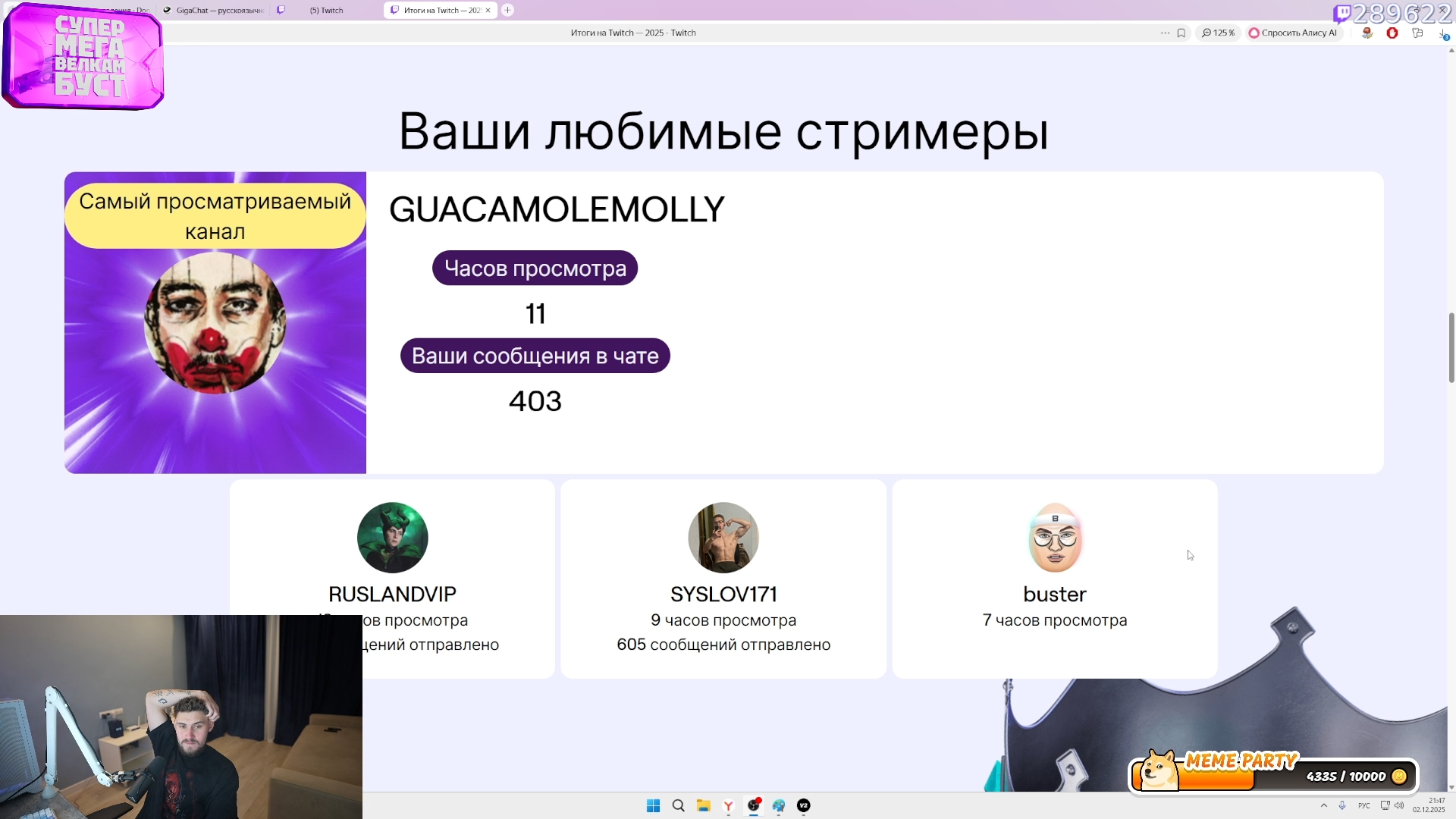Expand the hidden system tray icons
Screen dimensions: 1456x819
(x=1324, y=805)
